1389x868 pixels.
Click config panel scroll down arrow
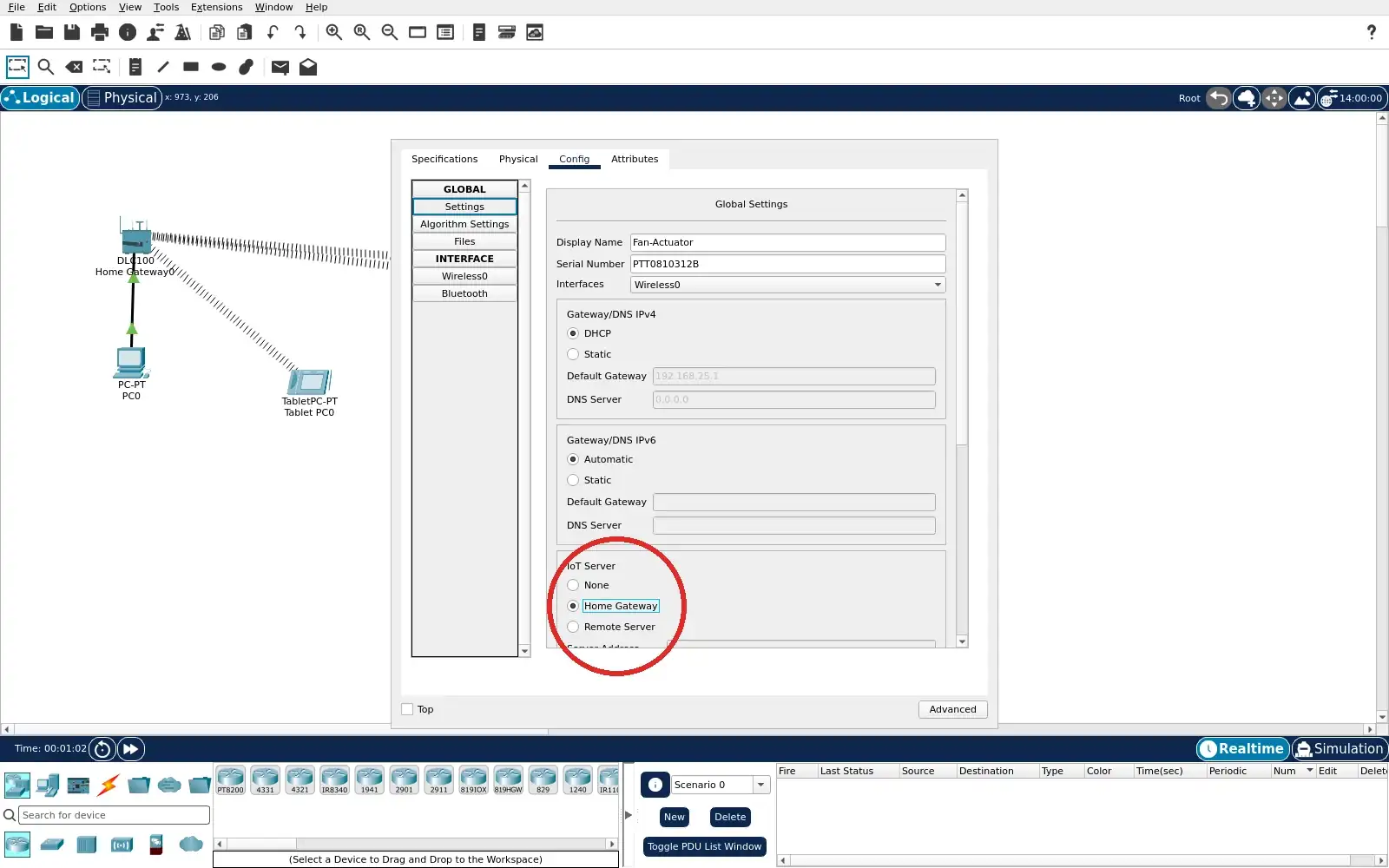coord(962,641)
